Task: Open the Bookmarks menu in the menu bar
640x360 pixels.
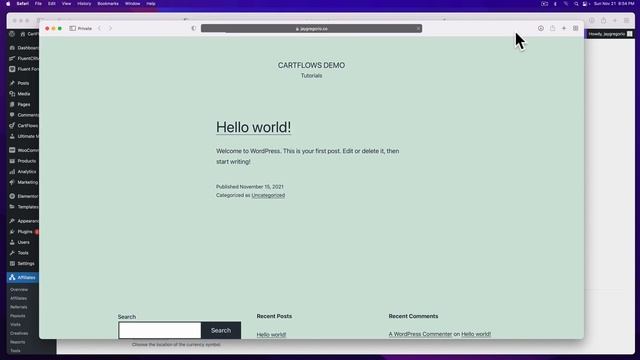Action: [x=108, y=4]
